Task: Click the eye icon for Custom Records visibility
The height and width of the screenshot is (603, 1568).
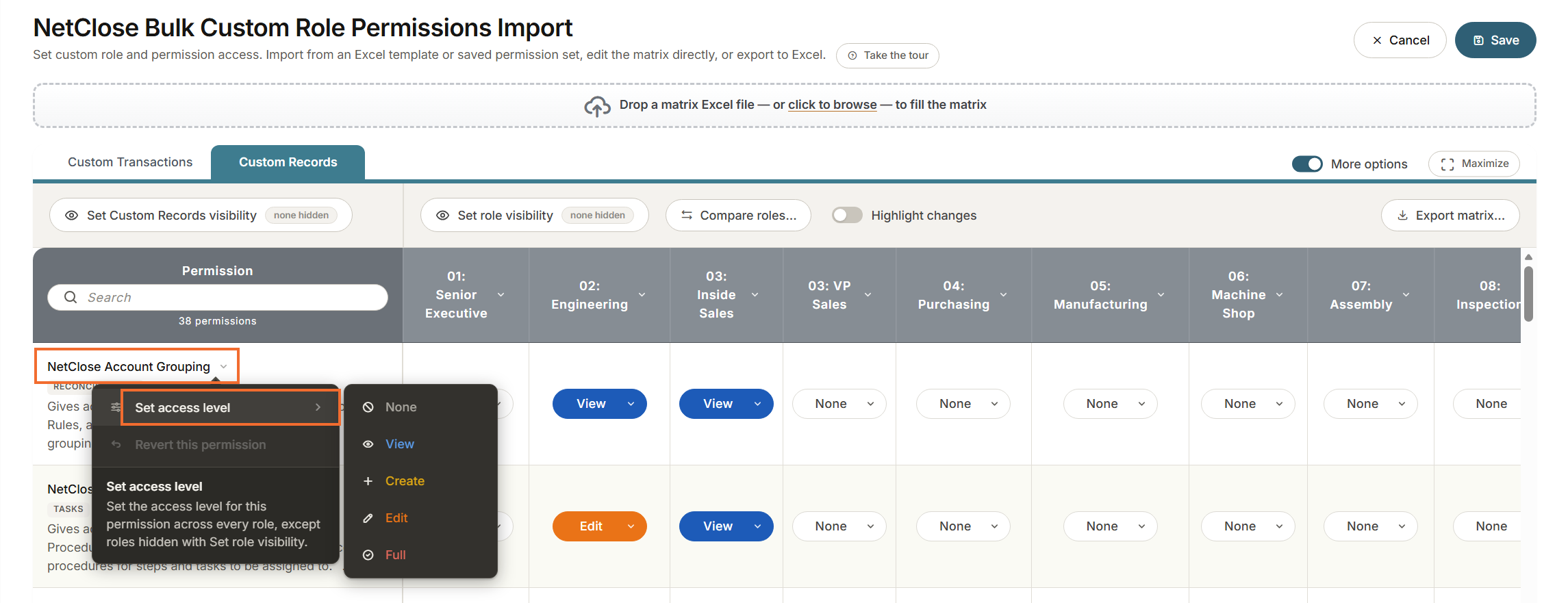Action: click(x=71, y=216)
